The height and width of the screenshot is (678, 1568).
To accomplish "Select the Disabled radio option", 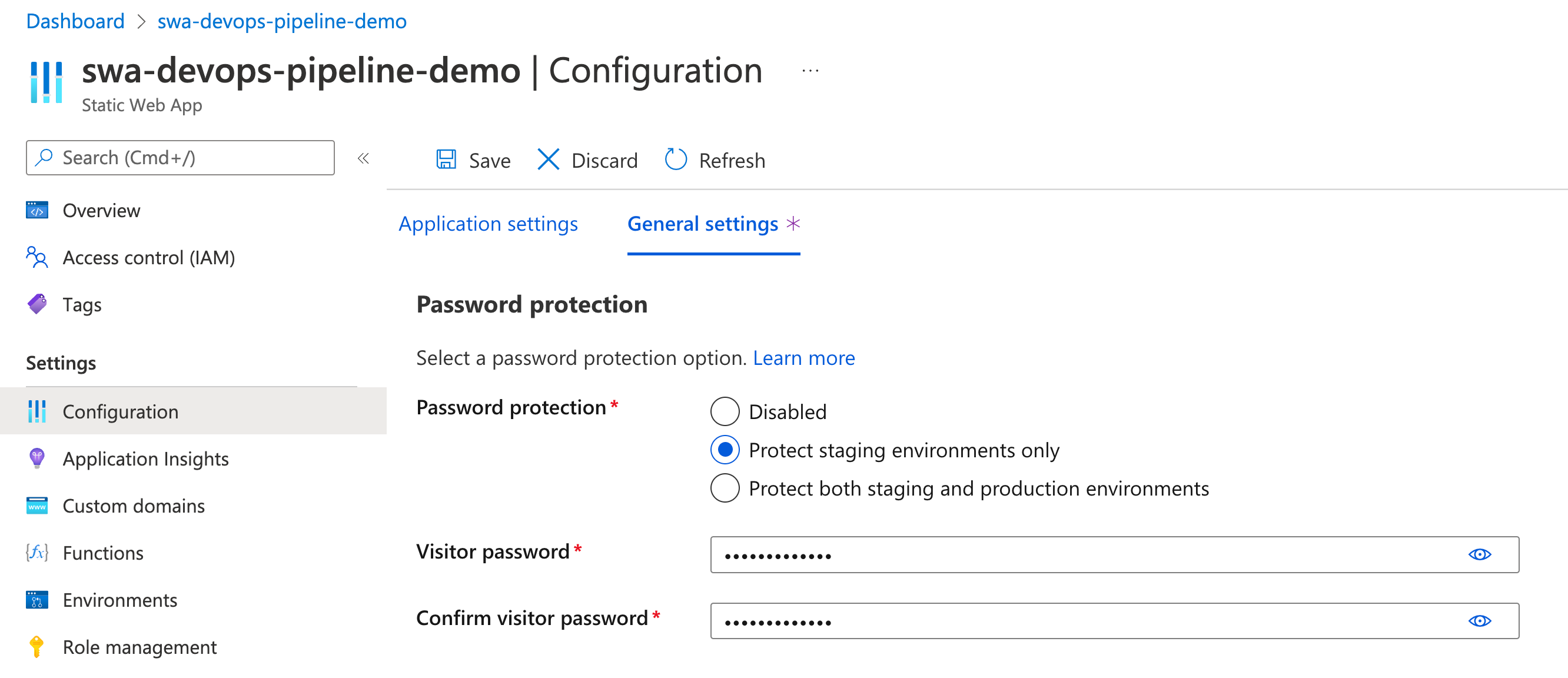I will click(x=725, y=411).
